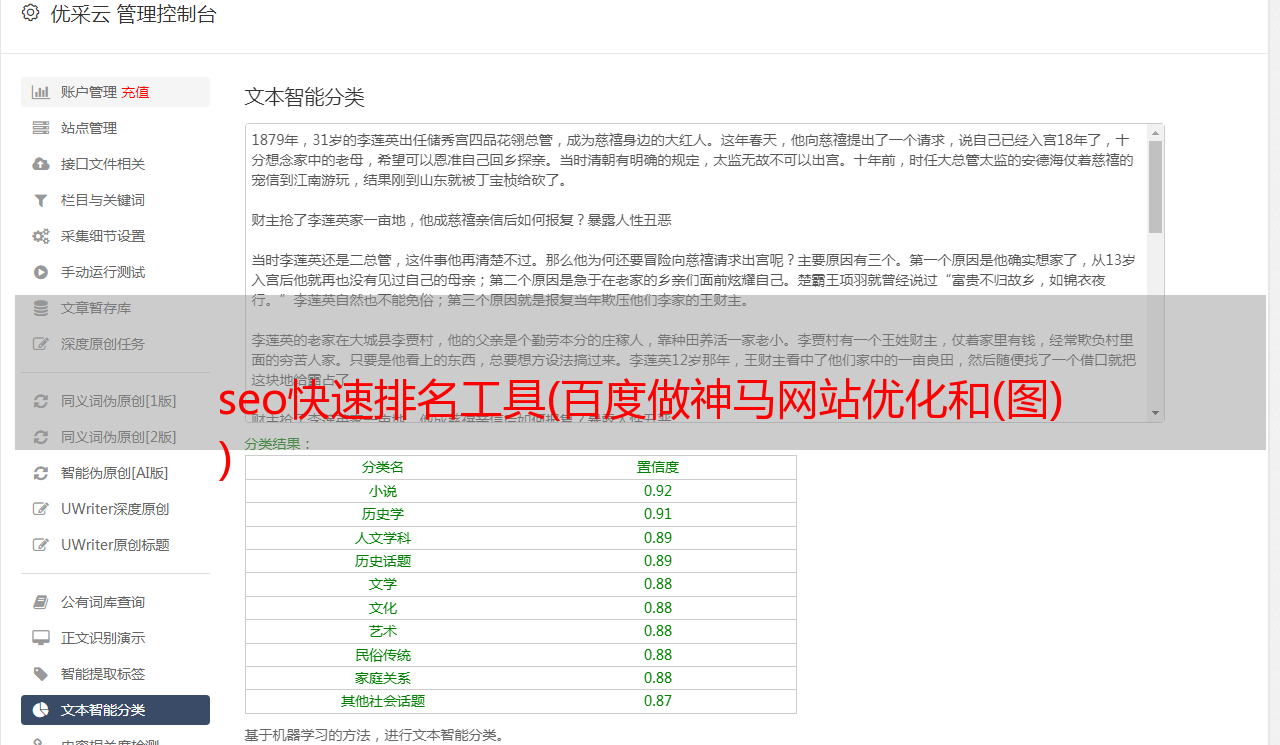Open 采集细节设置 settings
This screenshot has width=1280, height=745.
click(x=115, y=236)
